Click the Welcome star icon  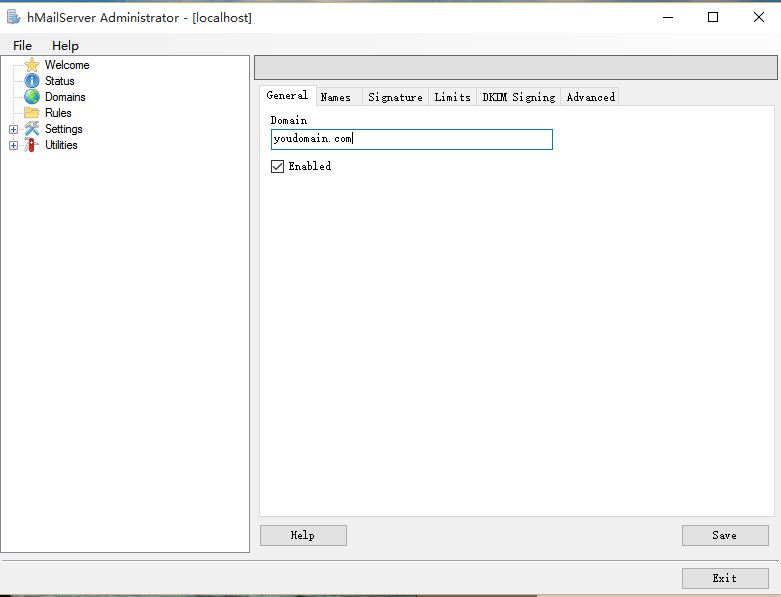pos(32,65)
